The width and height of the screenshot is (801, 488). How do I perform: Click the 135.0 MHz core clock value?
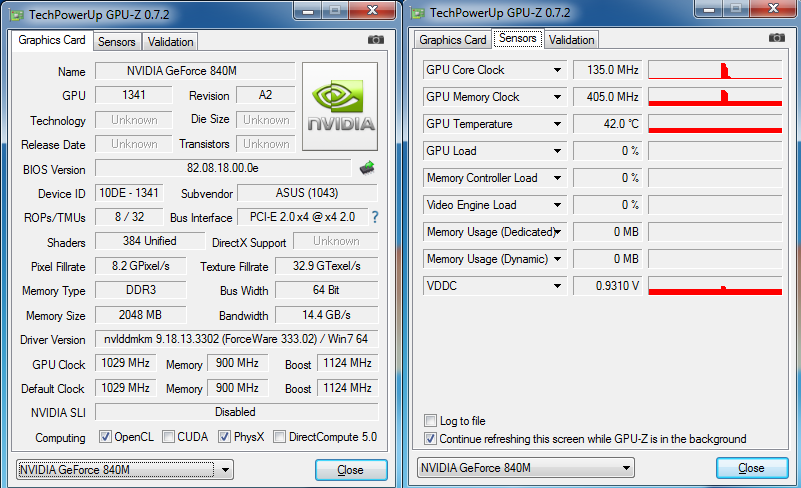(607, 70)
